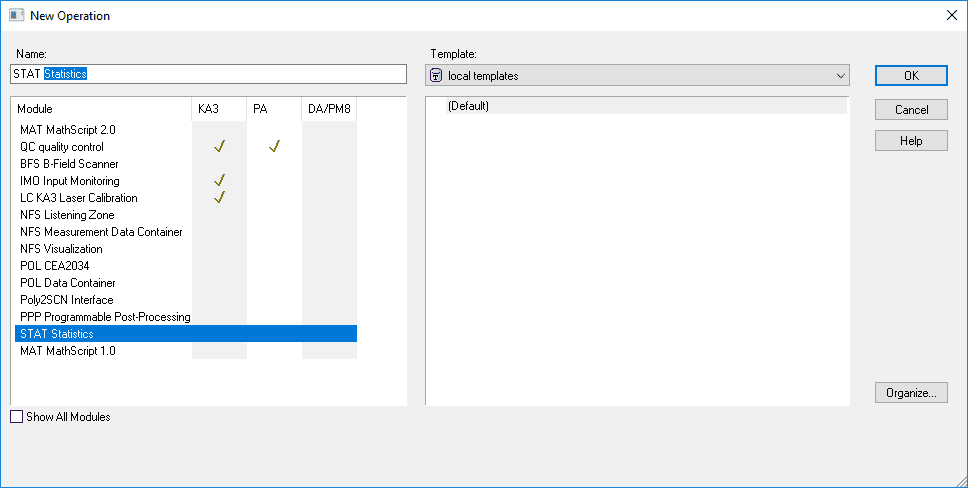
Task: Click the KA3 checkmark for LC KA3 Laser Calibration
Action: tap(219, 197)
